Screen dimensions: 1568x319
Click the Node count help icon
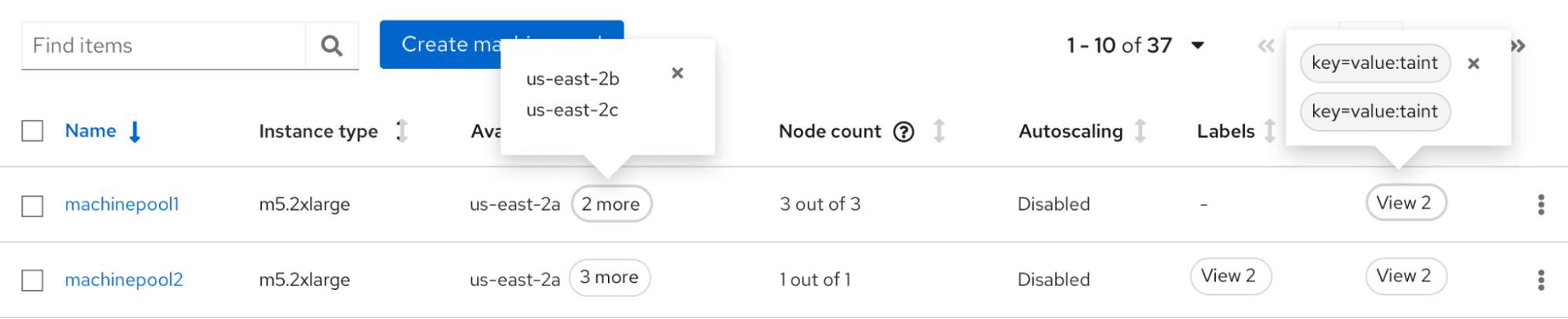click(x=904, y=132)
